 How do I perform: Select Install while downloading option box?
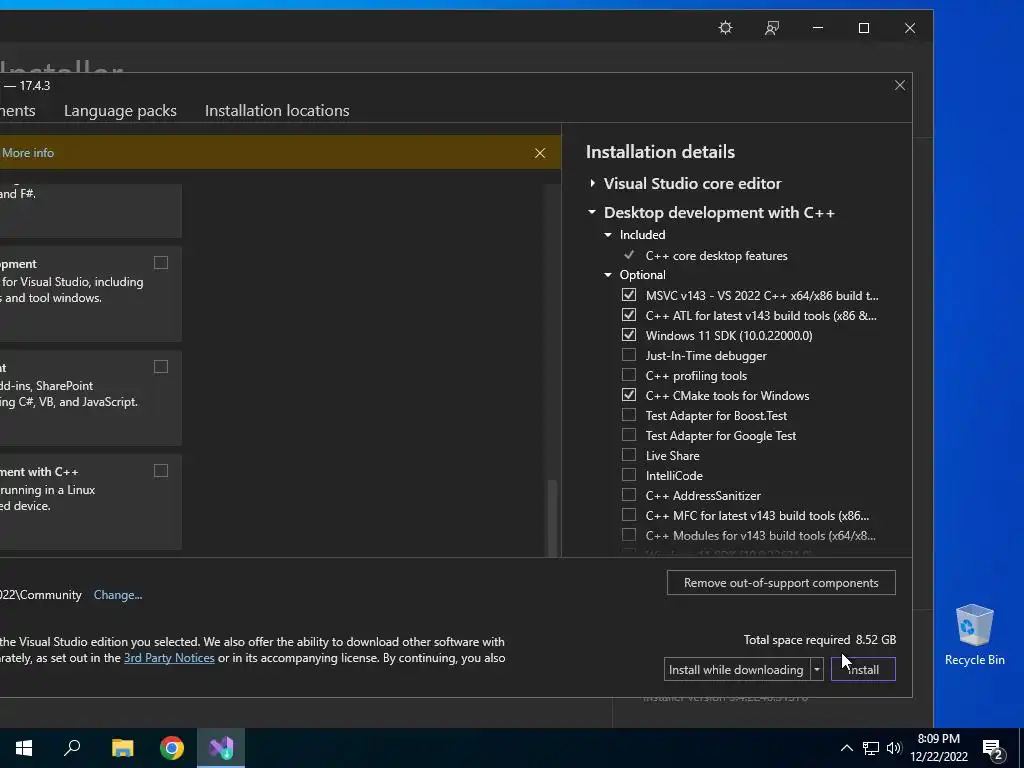click(737, 669)
